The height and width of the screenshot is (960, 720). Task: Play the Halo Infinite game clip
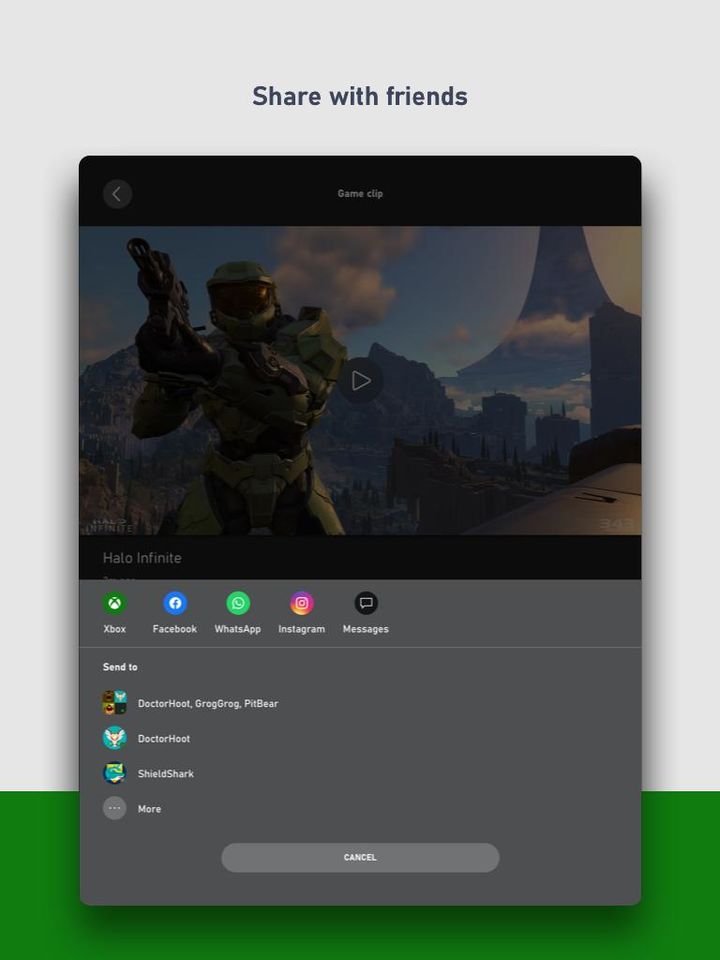361,381
